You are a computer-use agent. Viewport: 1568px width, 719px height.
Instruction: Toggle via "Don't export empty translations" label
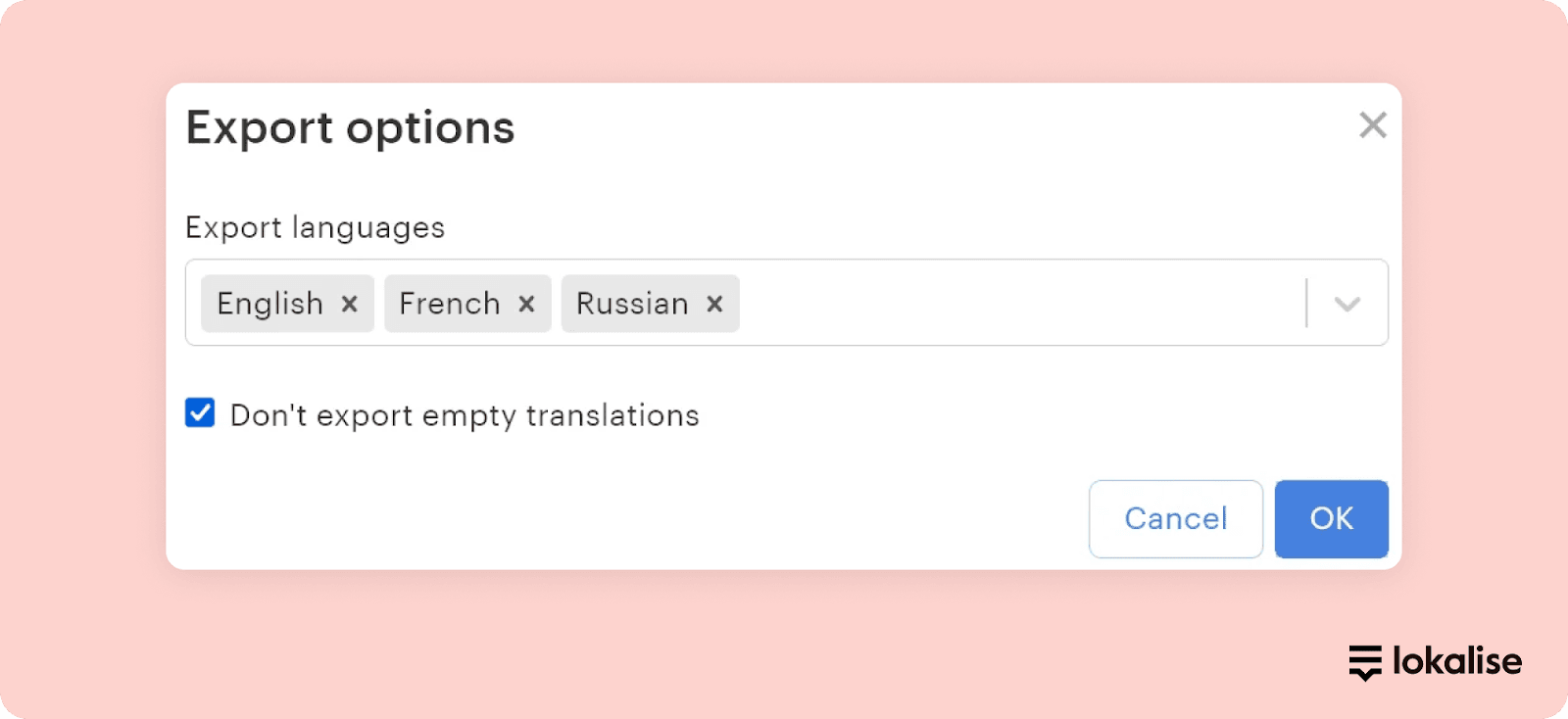465,415
